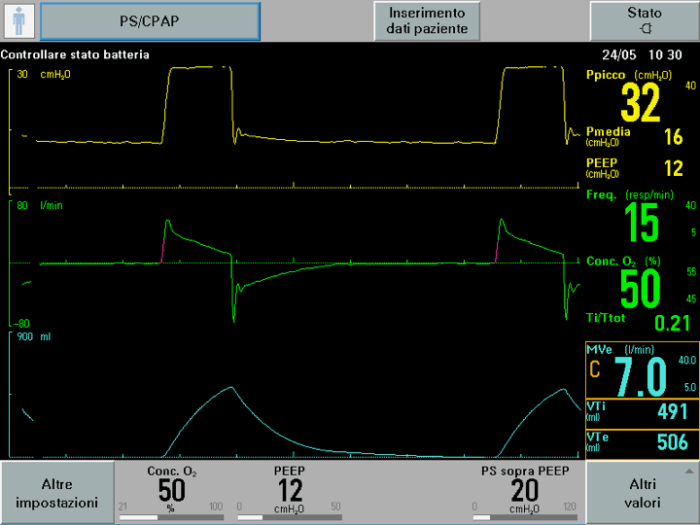700x525 pixels.
Task: Tap the Freq. 15 resp/min readout
Action: (x=641, y=222)
